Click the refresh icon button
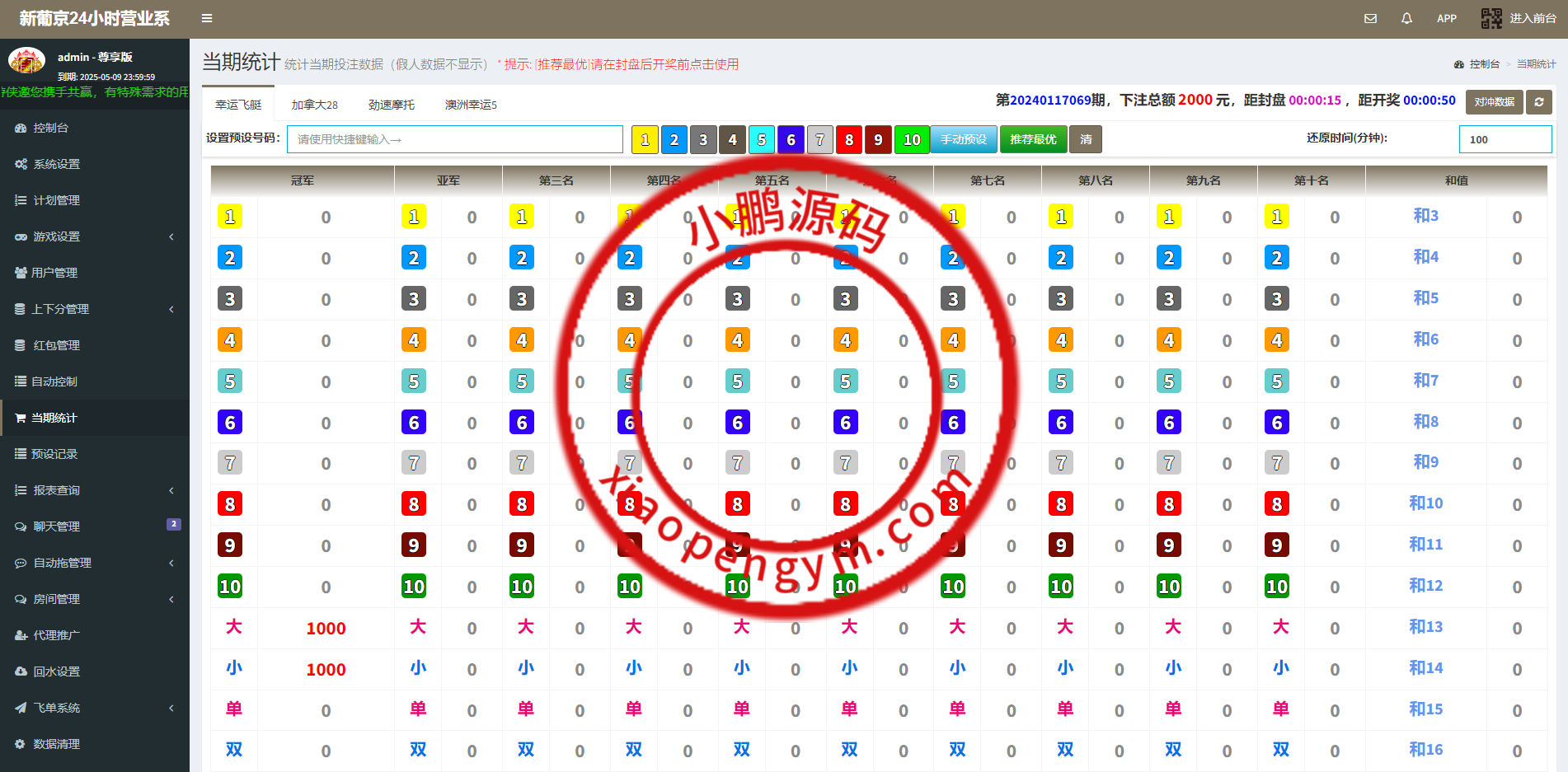The height and width of the screenshot is (772, 1568). point(1538,102)
